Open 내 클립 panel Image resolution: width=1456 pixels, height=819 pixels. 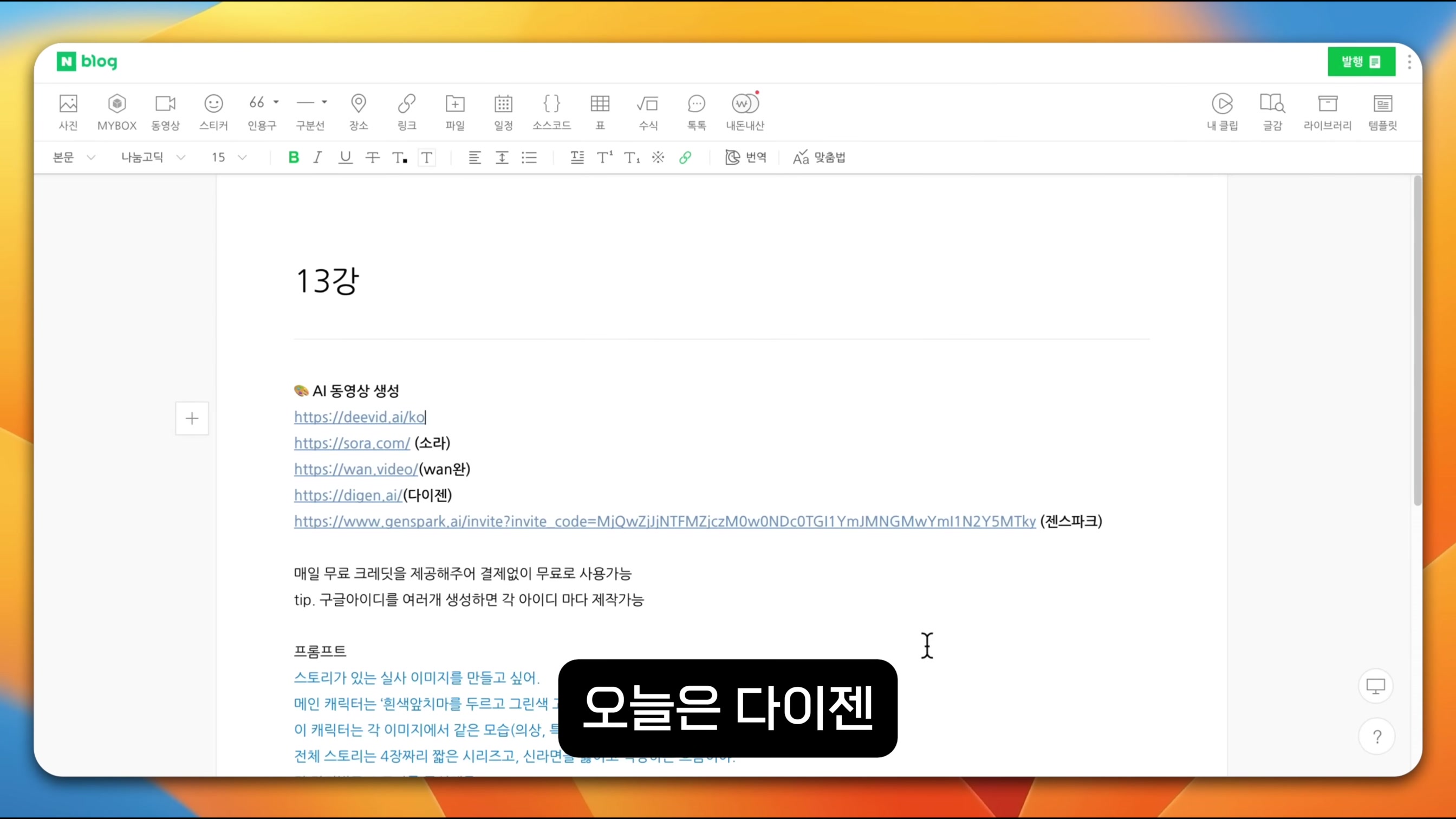pyautogui.click(x=1223, y=112)
